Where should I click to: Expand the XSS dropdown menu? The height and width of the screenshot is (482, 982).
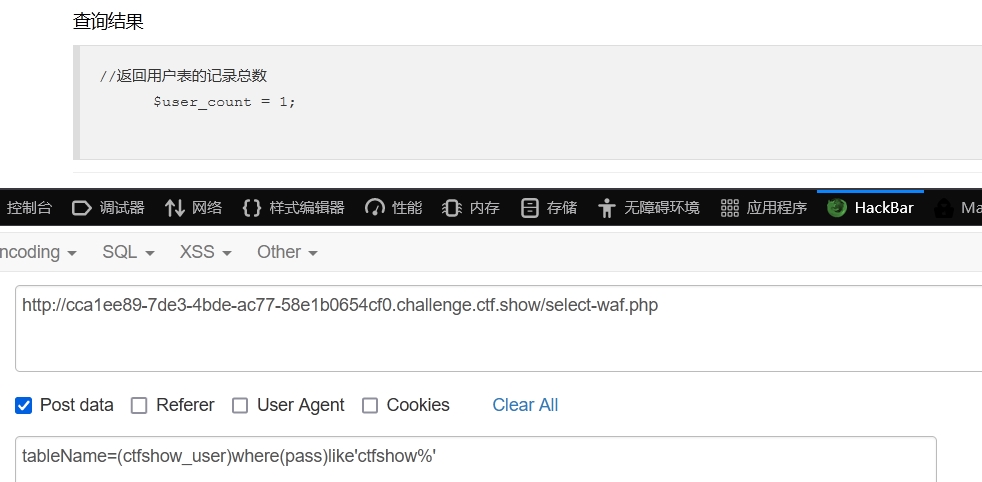[205, 252]
